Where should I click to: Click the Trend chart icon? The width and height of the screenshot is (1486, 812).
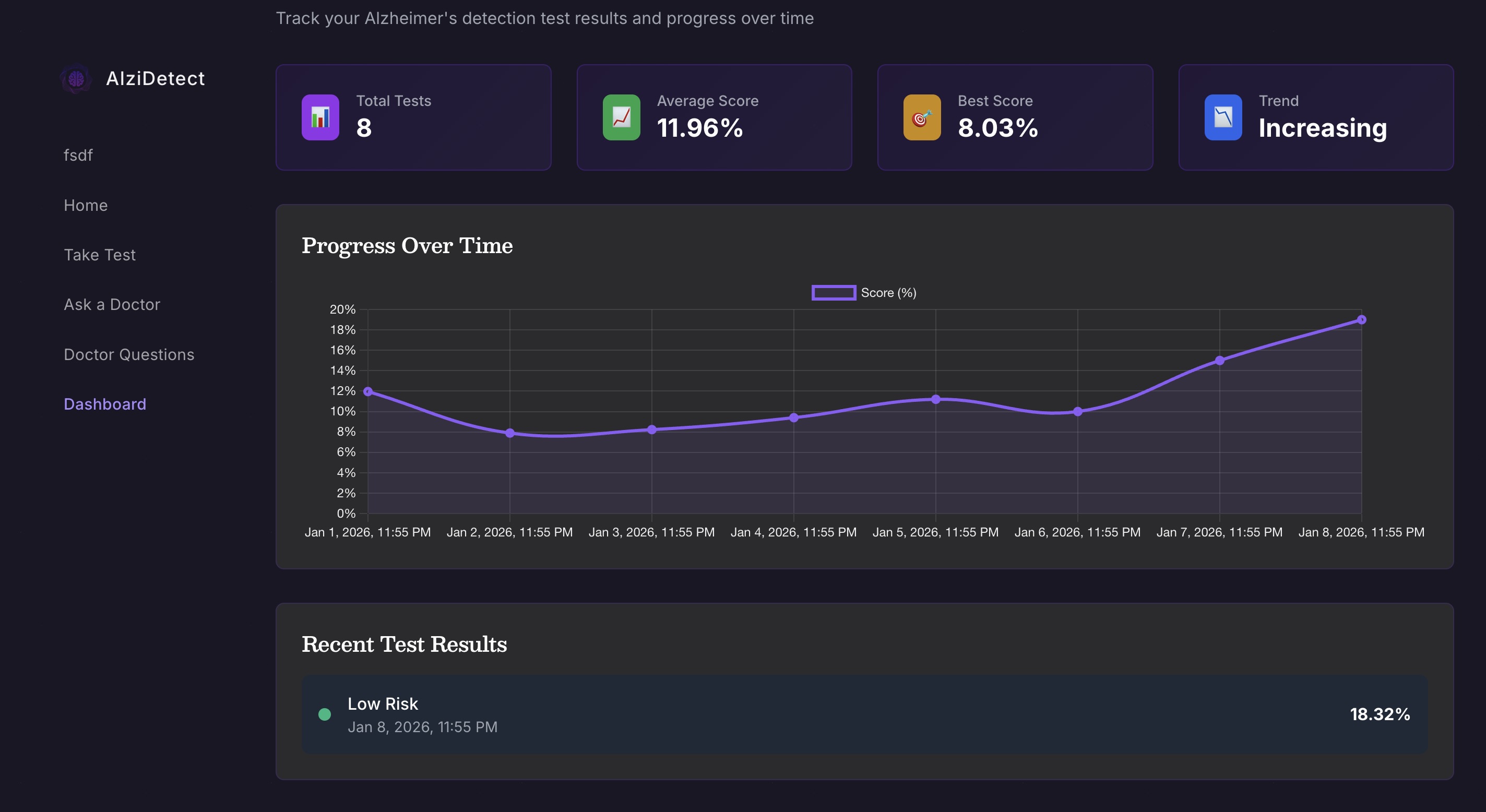[x=1221, y=117]
